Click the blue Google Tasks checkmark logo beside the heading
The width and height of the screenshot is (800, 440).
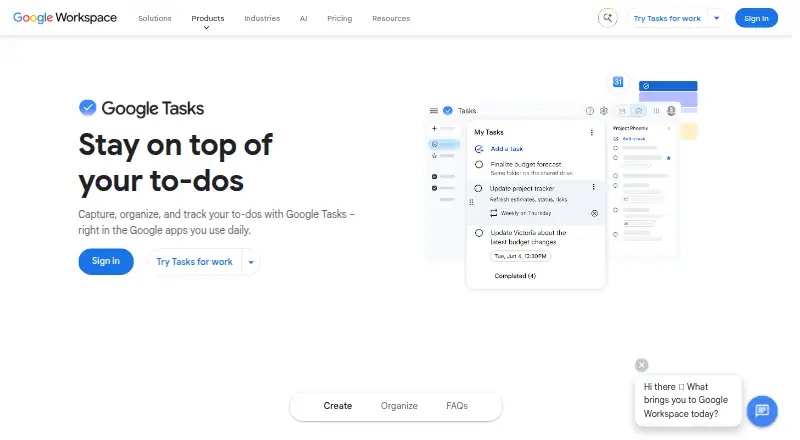point(88,108)
